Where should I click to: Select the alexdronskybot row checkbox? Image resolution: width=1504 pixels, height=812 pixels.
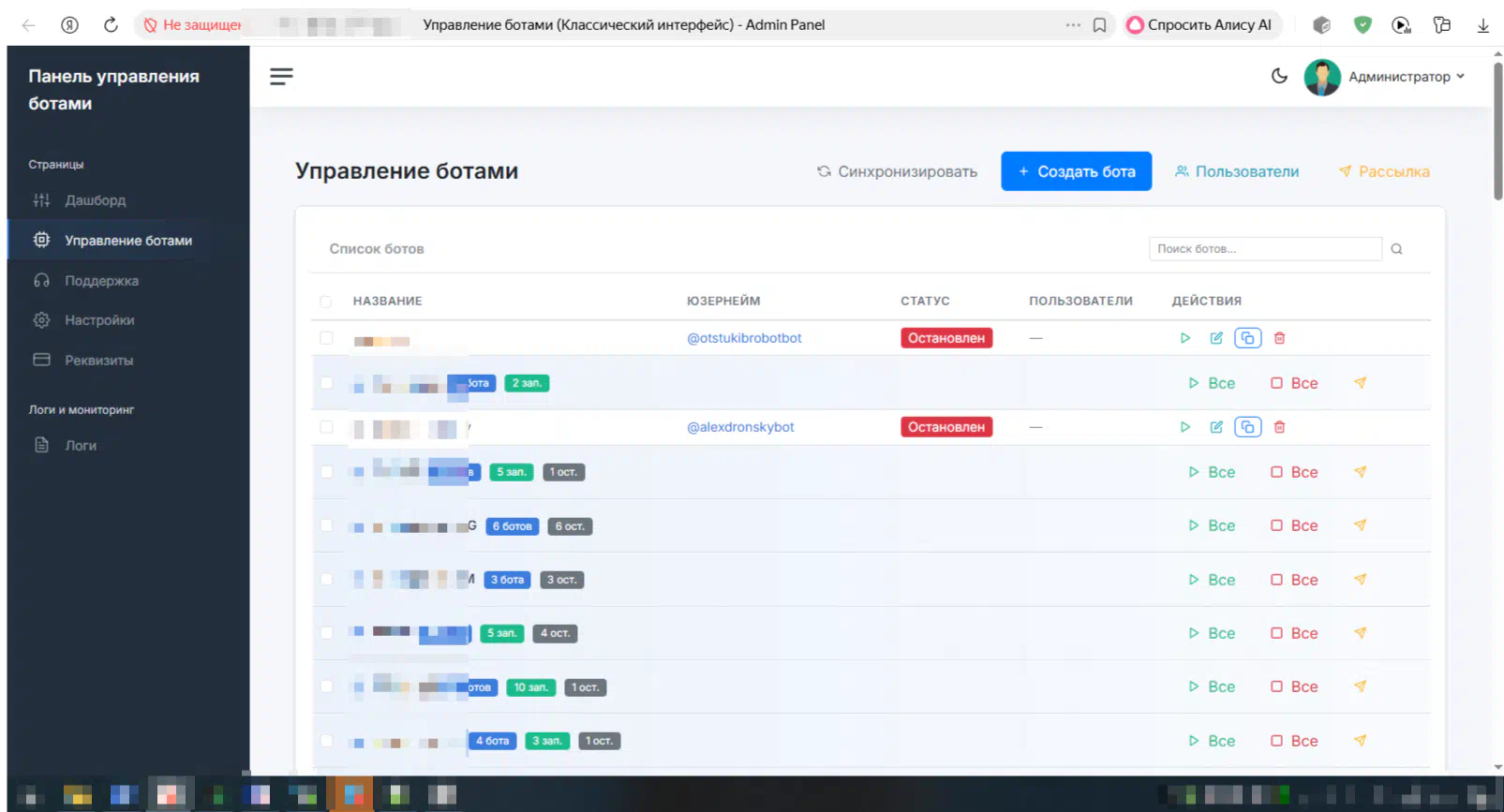[x=326, y=427]
